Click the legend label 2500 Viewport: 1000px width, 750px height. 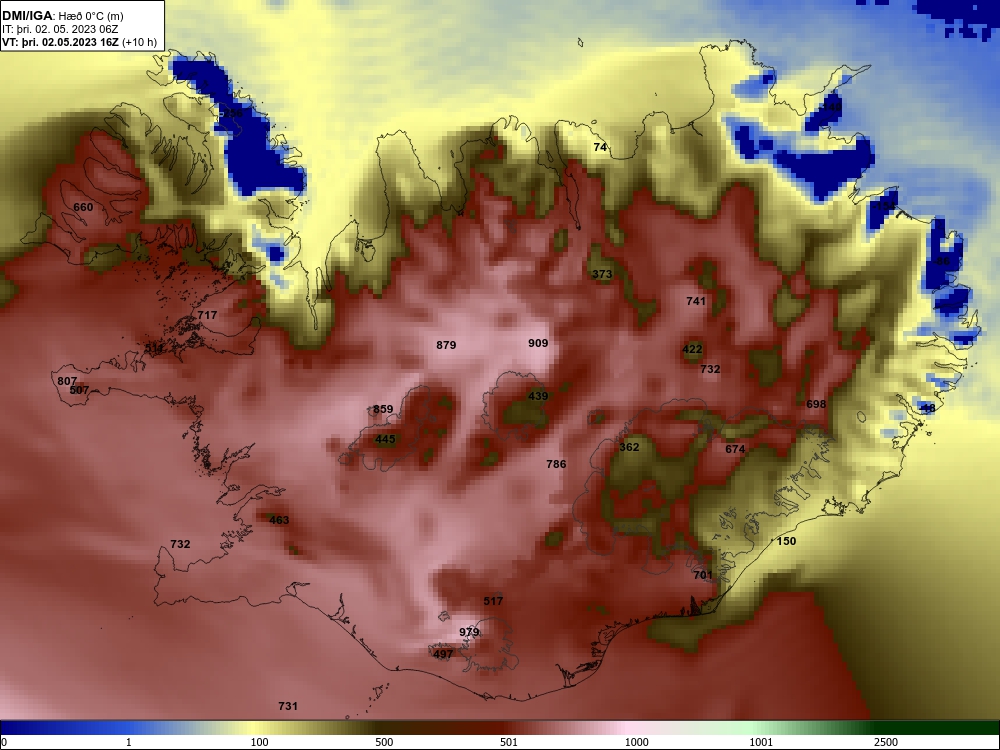(886, 742)
